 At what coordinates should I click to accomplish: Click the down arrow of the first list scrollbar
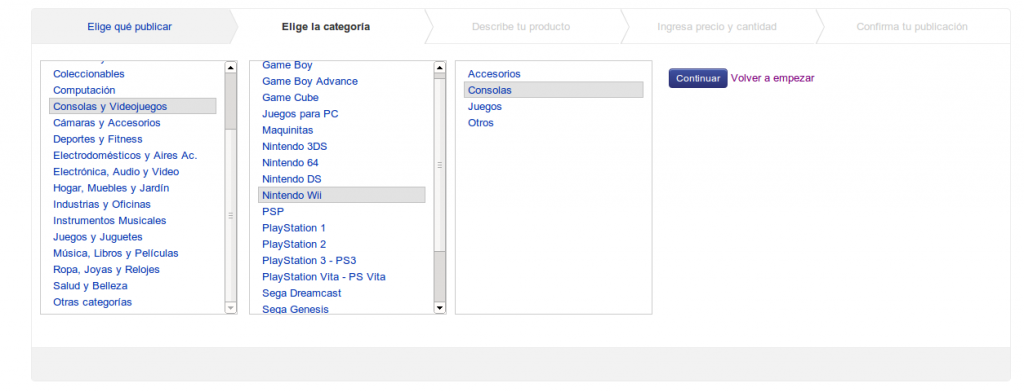[231, 308]
